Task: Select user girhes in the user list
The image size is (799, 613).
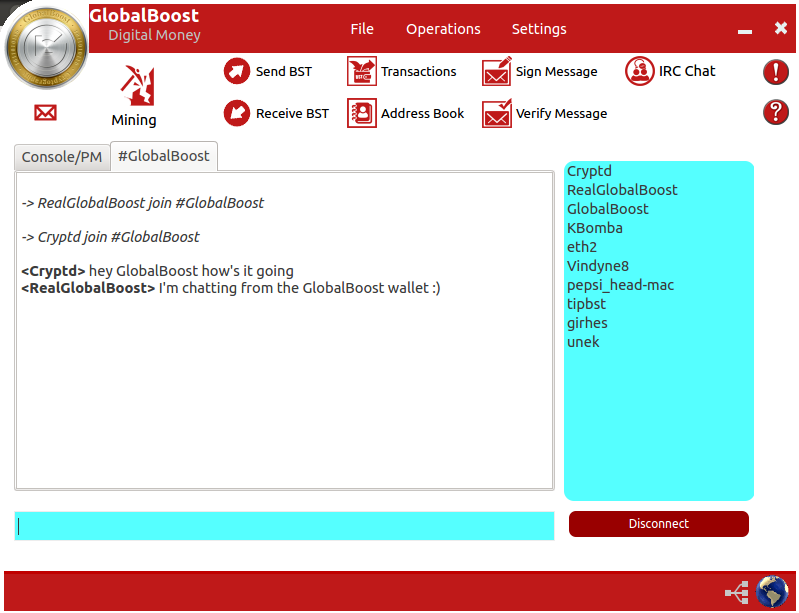Action: coord(587,324)
